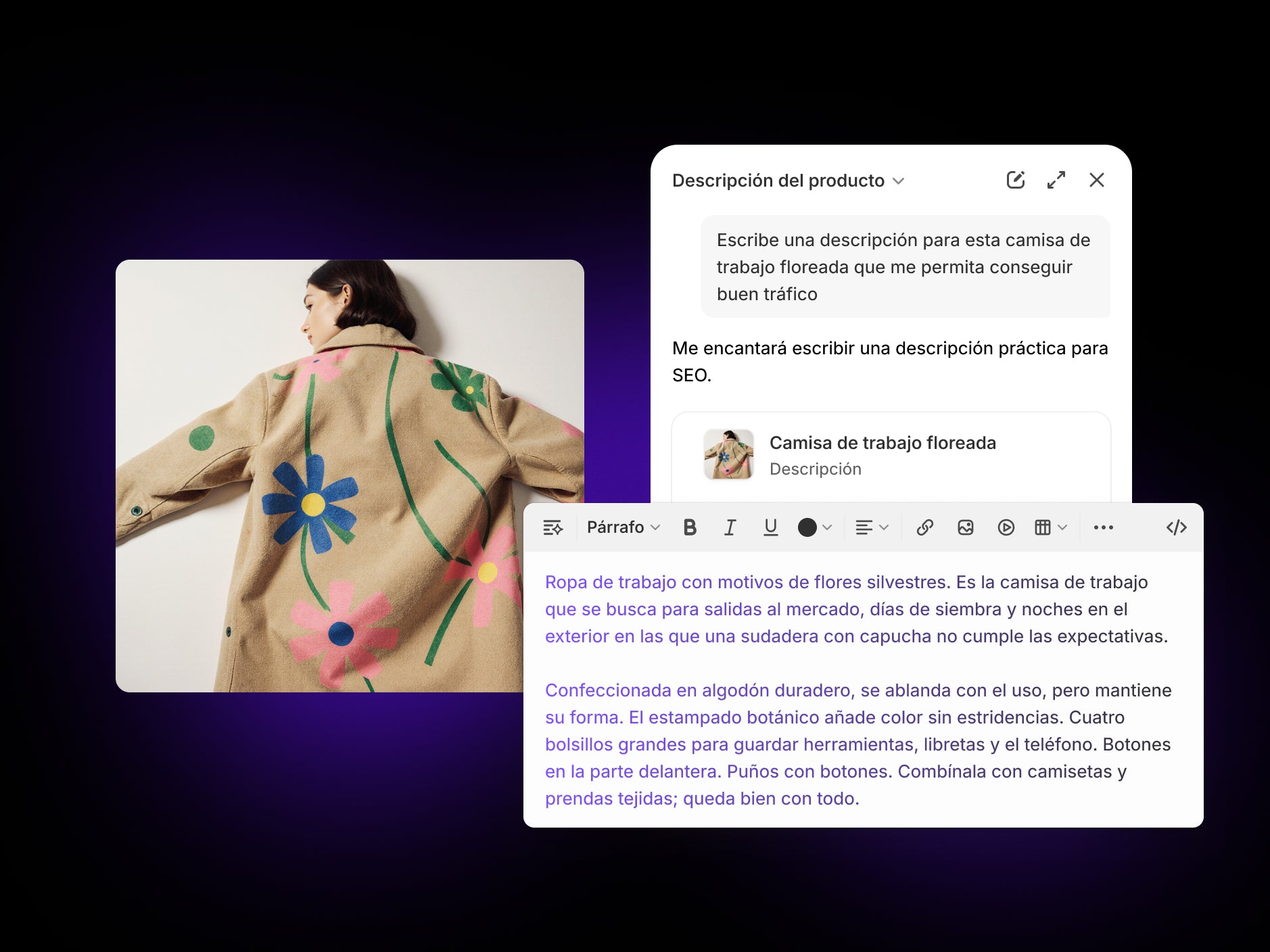Viewport: 1270px width, 952px height.
Task: Open the Camisa de trabajo floreada card title
Action: pyautogui.click(x=883, y=443)
